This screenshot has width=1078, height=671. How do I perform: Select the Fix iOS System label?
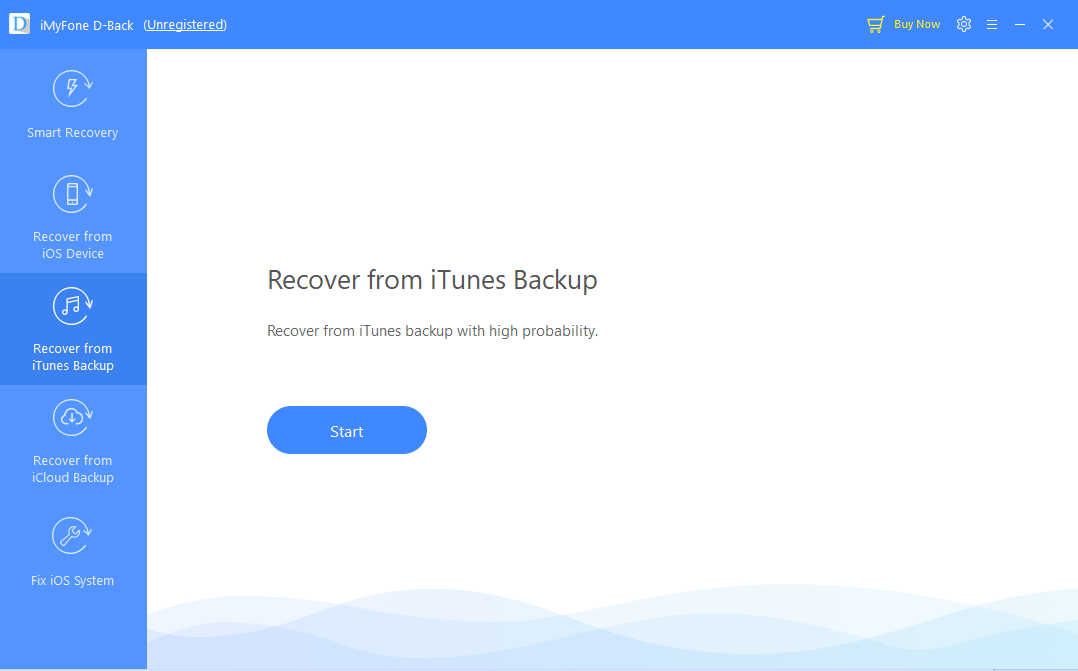pyautogui.click(x=72, y=580)
